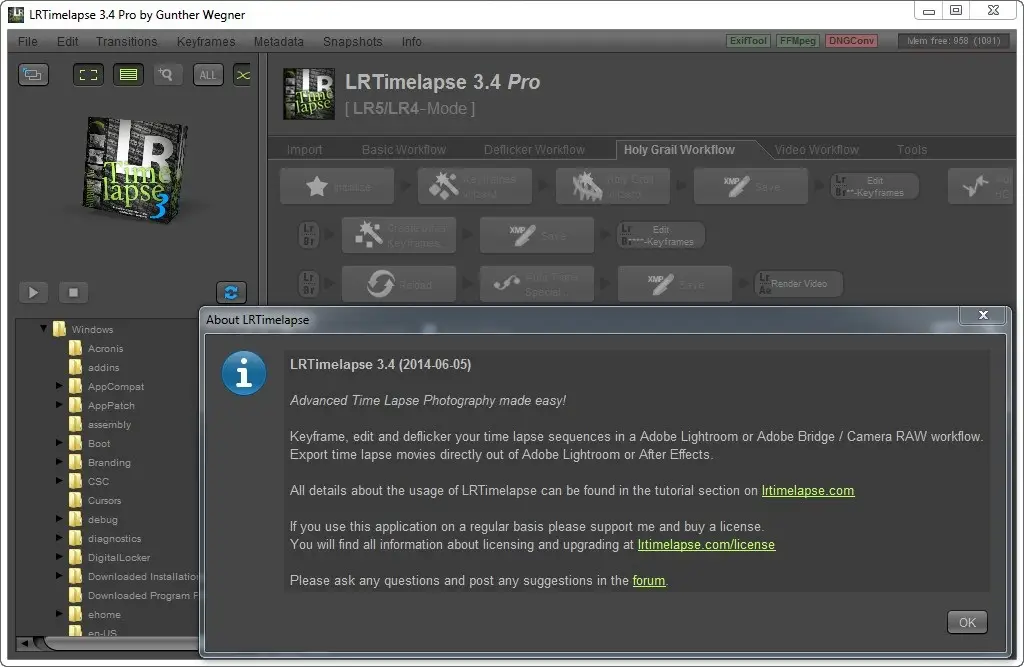
Task: Click the FFMpeg status indicator
Action: [x=797, y=41]
